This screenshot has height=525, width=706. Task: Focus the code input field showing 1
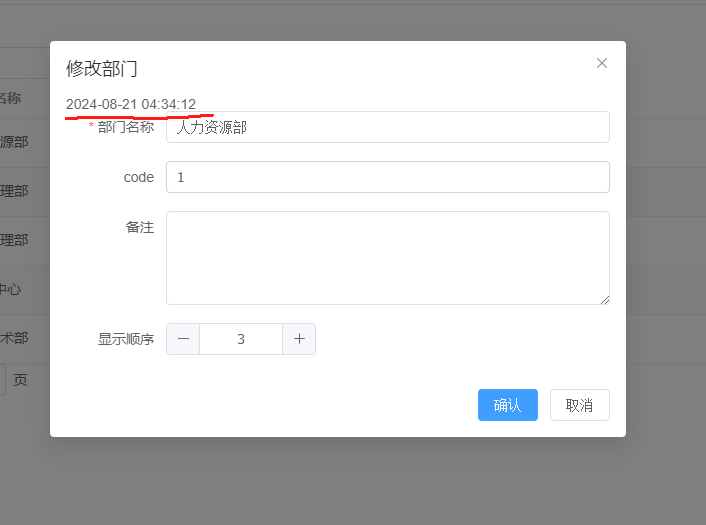[388, 177]
